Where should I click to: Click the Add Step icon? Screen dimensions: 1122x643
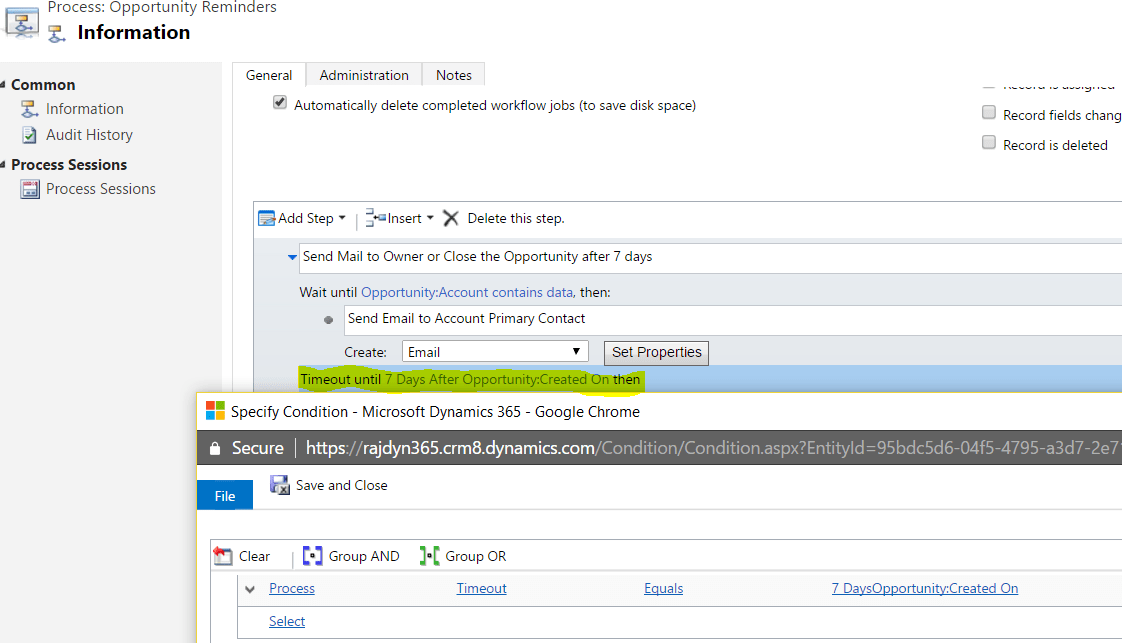pyautogui.click(x=266, y=218)
